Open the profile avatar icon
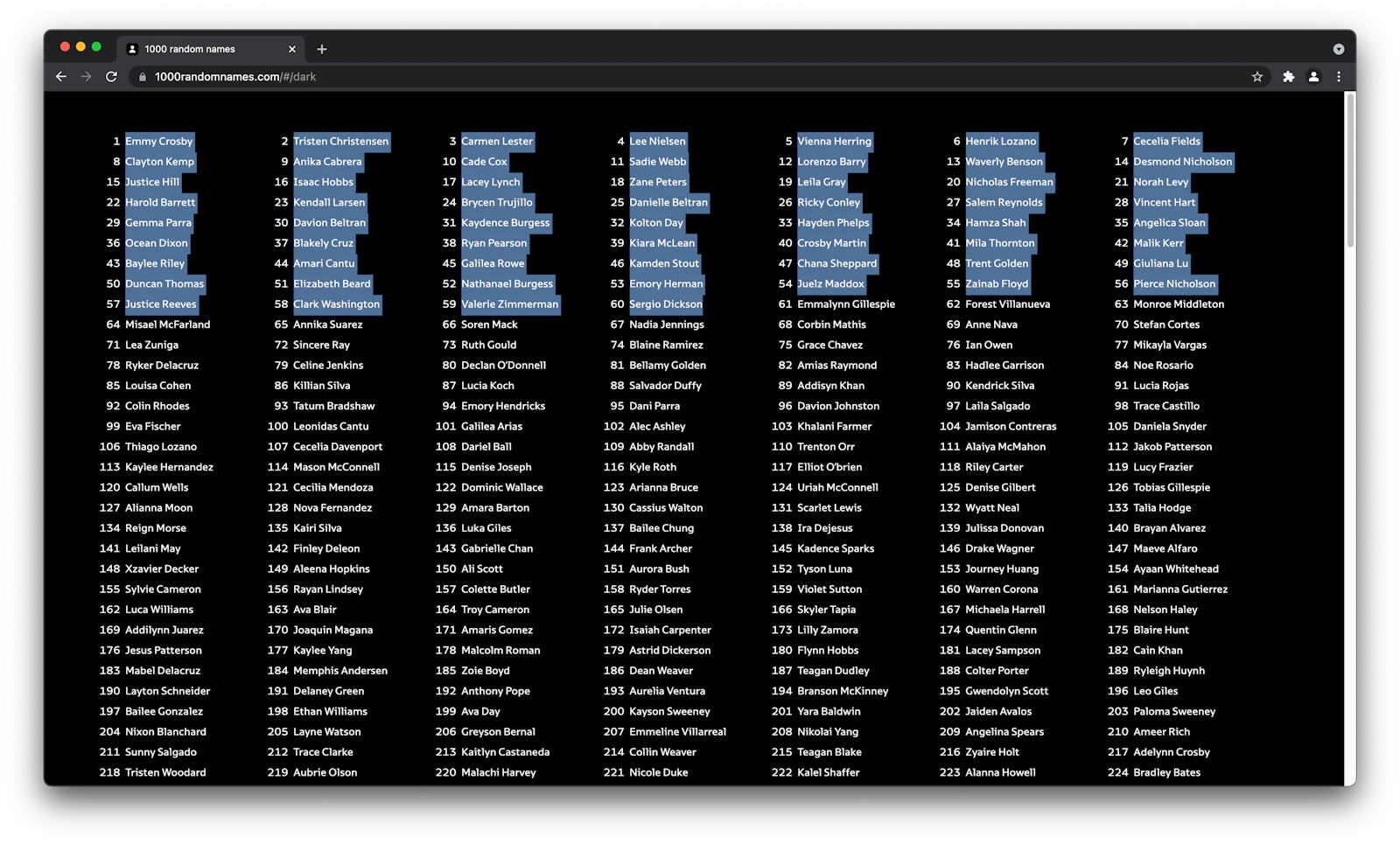The height and width of the screenshot is (844, 1400). pos(1313,77)
